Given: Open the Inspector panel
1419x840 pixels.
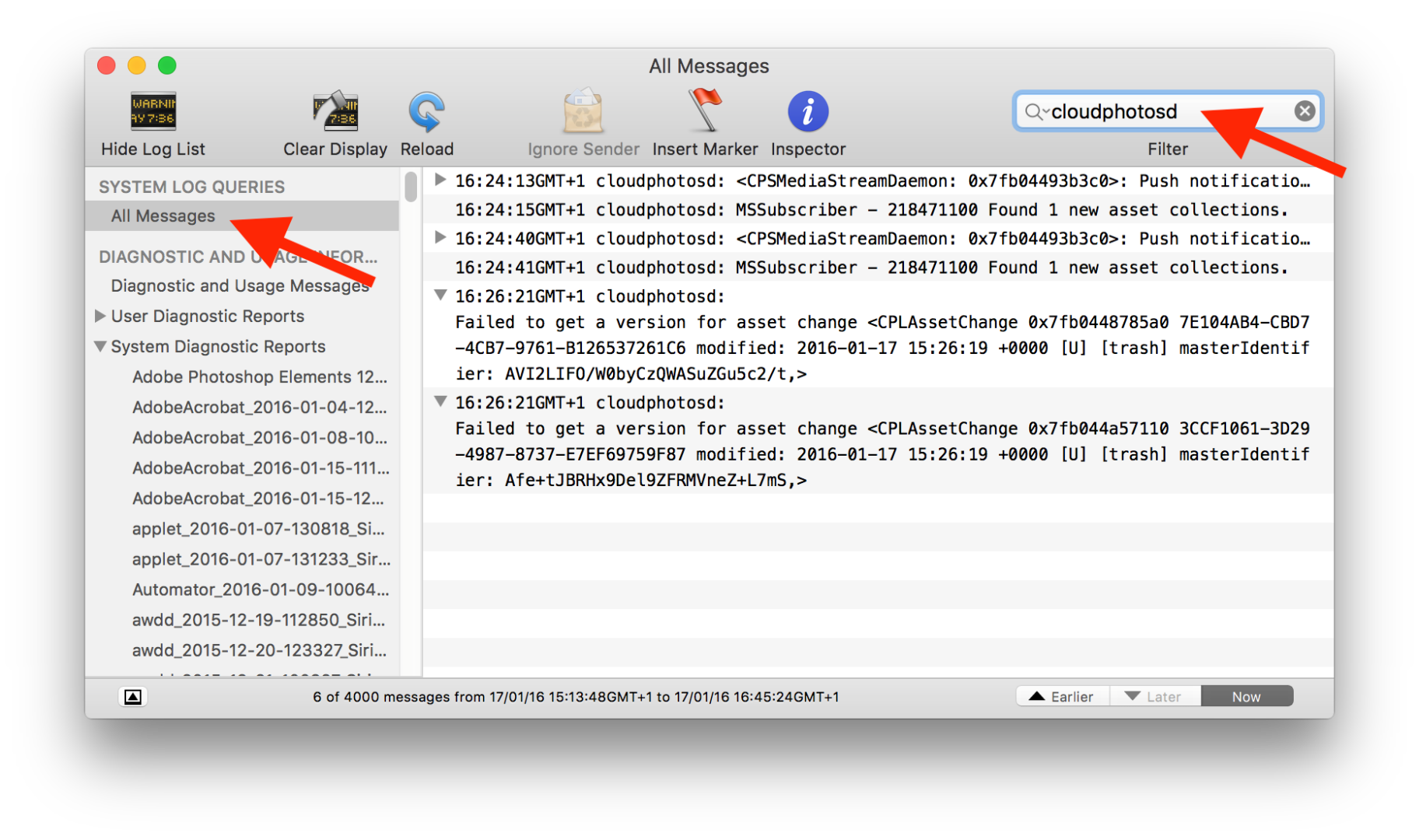Looking at the screenshot, I should tap(808, 111).
